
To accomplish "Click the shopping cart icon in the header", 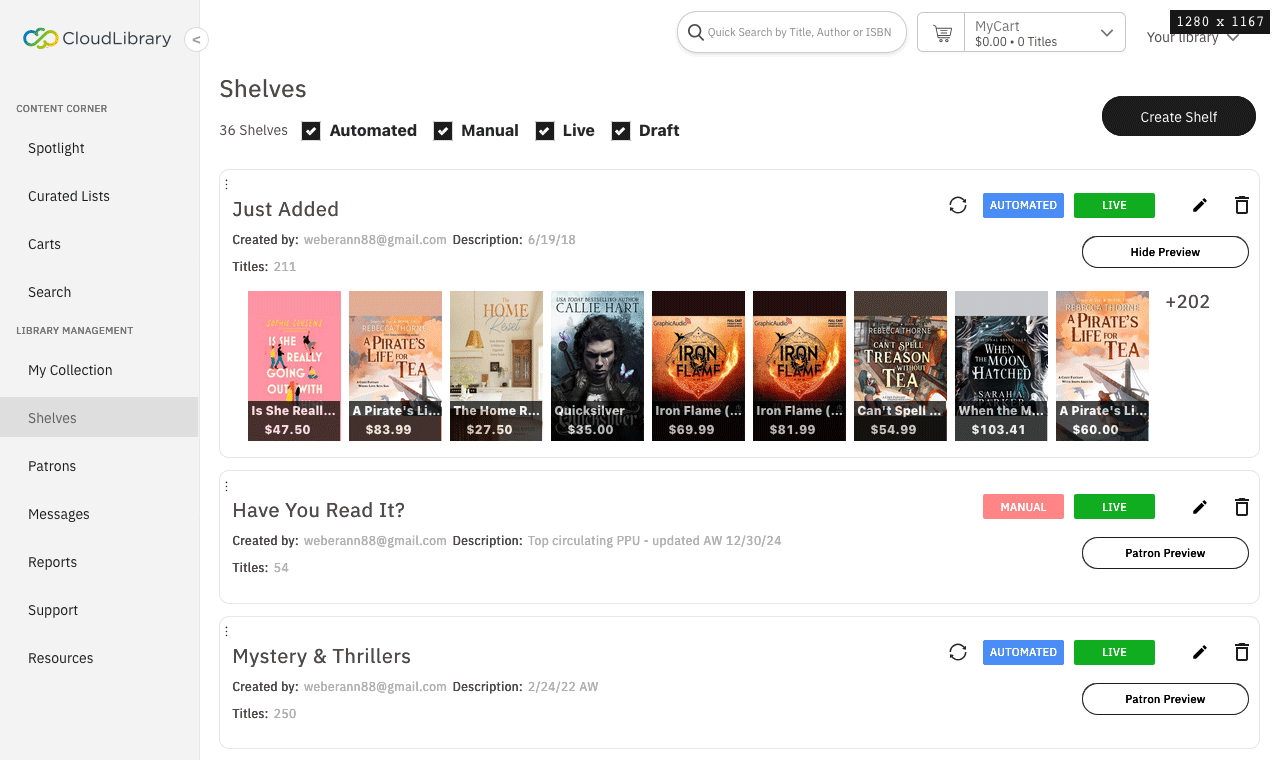I will [941, 31].
